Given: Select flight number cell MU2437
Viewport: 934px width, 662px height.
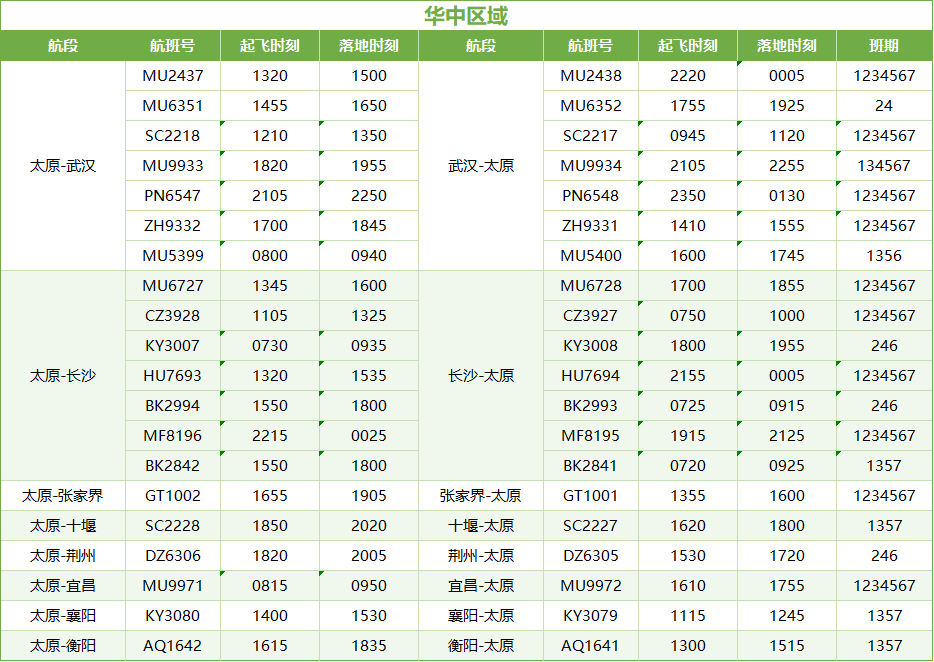Looking at the screenshot, I should tap(172, 76).
